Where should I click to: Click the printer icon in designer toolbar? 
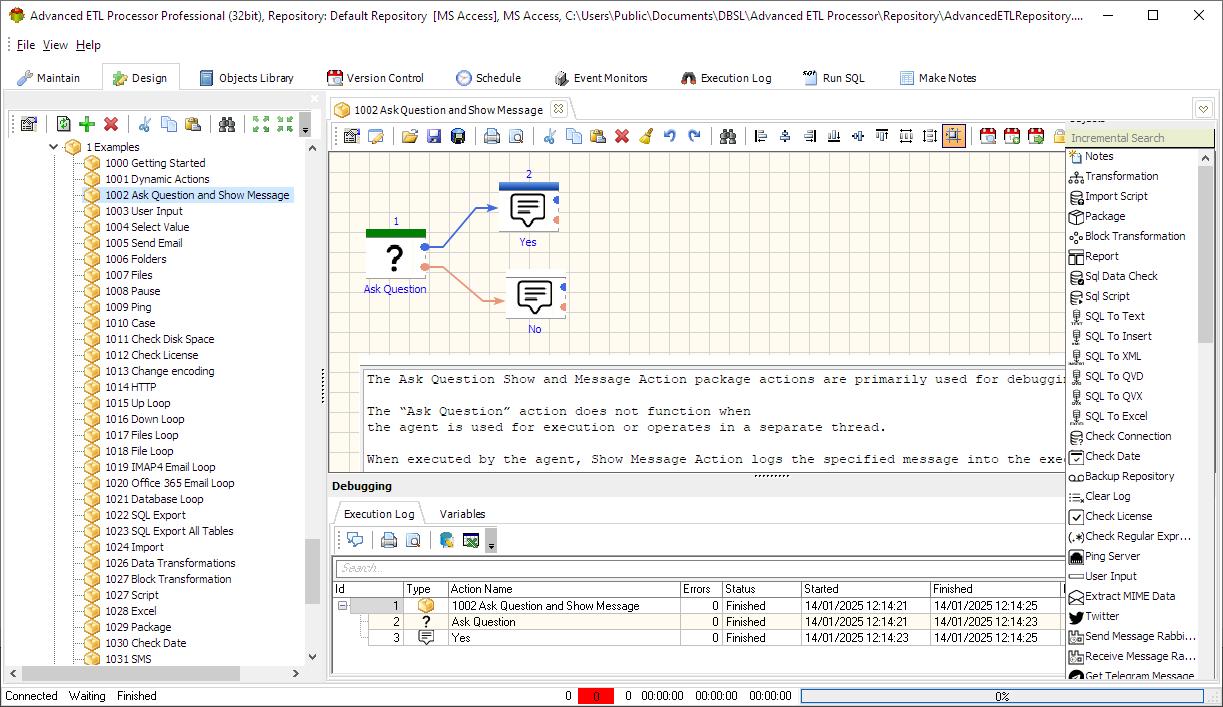[x=491, y=136]
